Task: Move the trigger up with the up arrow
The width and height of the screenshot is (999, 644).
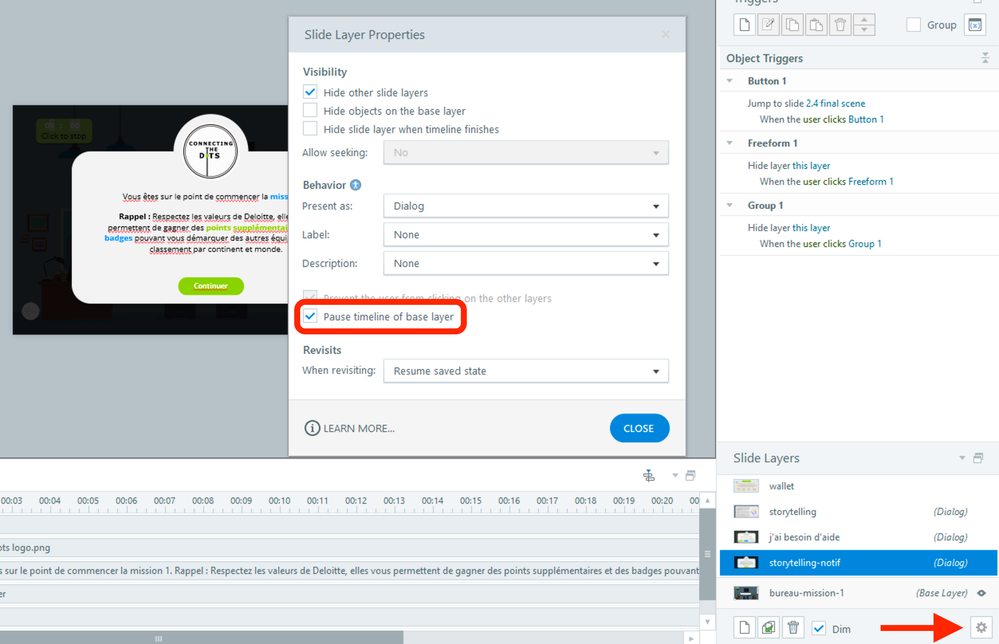Action: 864,20
